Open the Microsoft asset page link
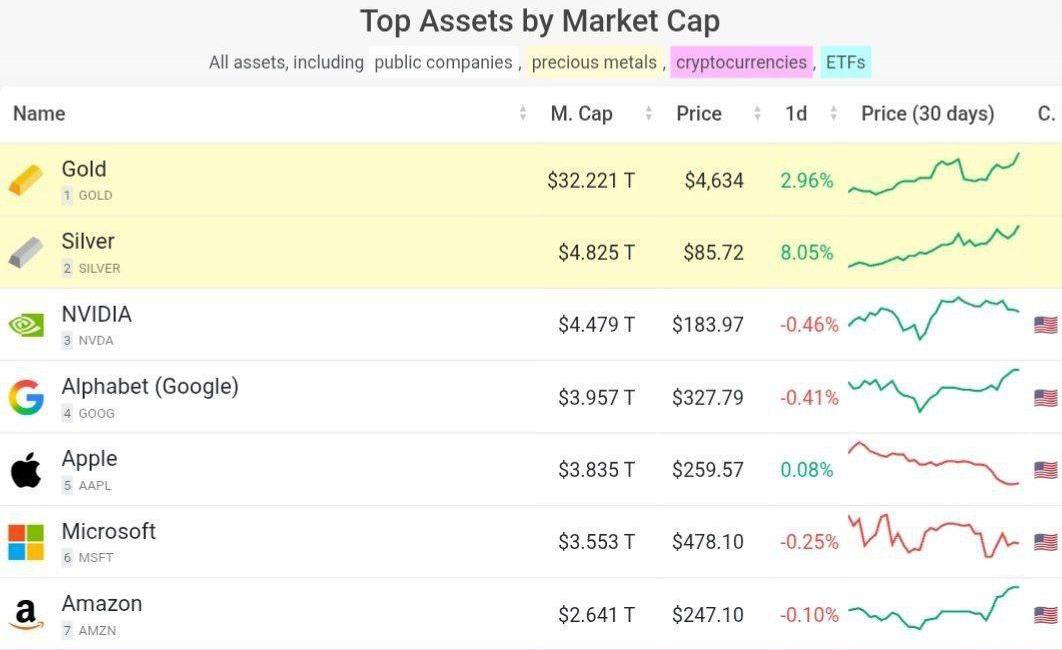 109,532
